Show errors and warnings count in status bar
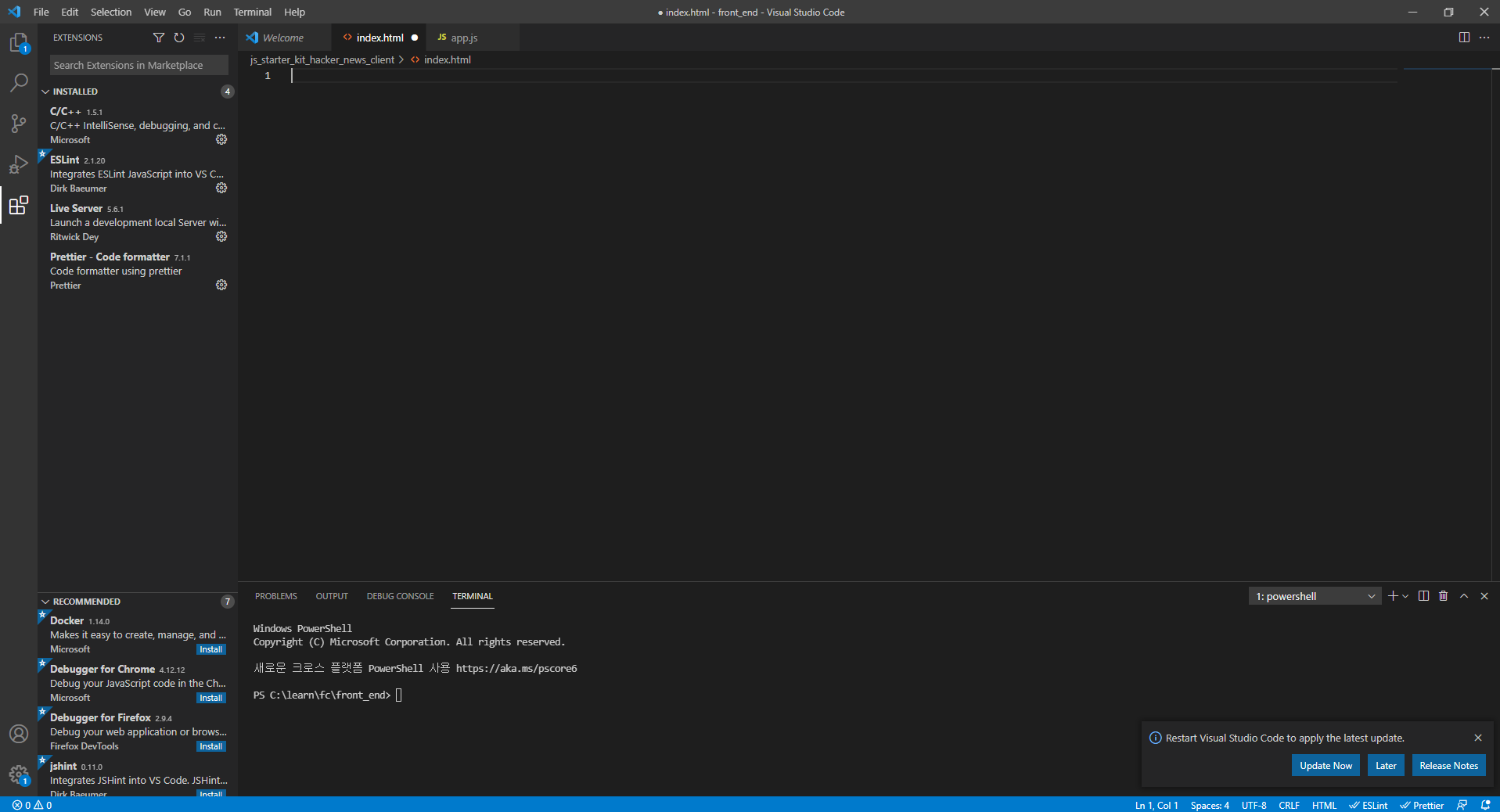Screen dimensions: 1500x812 tap(32, 805)
